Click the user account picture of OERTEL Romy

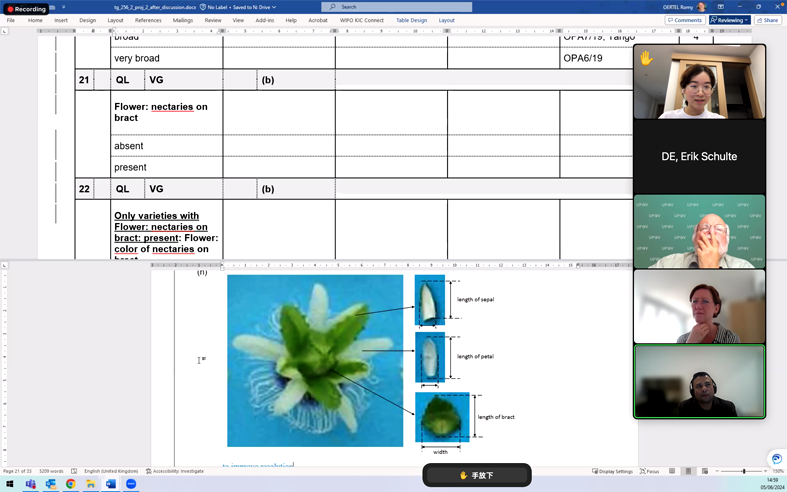tap(701, 7)
